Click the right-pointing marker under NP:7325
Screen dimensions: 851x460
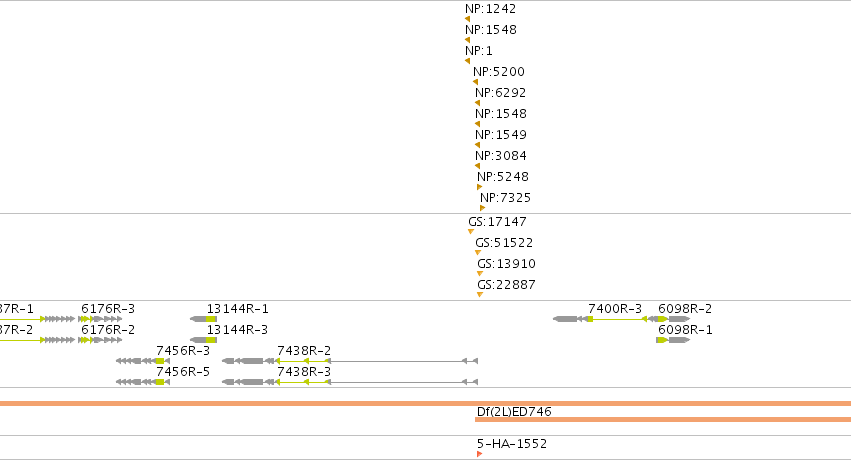click(482, 208)
